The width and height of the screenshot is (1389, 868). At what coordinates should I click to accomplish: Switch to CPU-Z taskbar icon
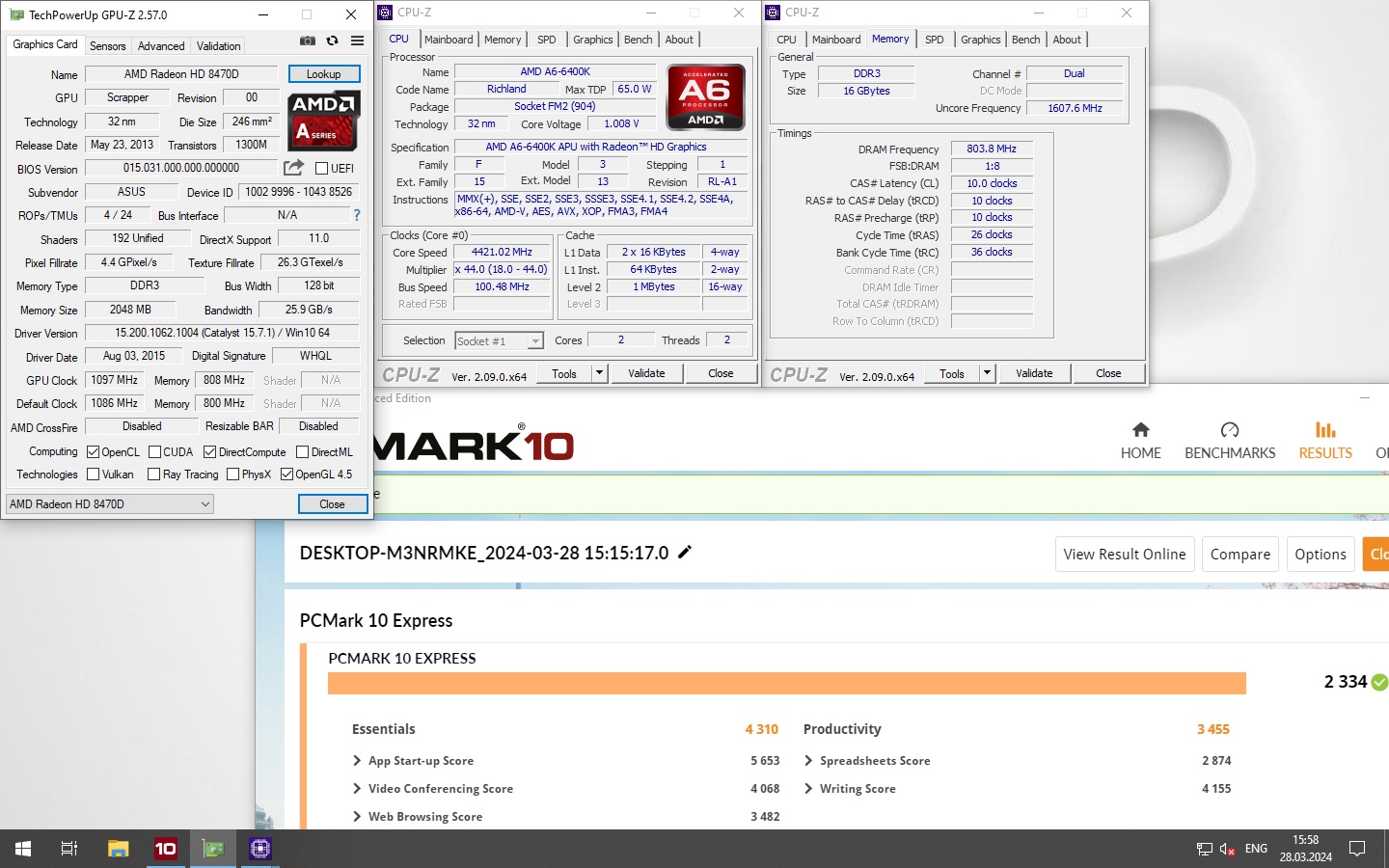tap(260, 849)
